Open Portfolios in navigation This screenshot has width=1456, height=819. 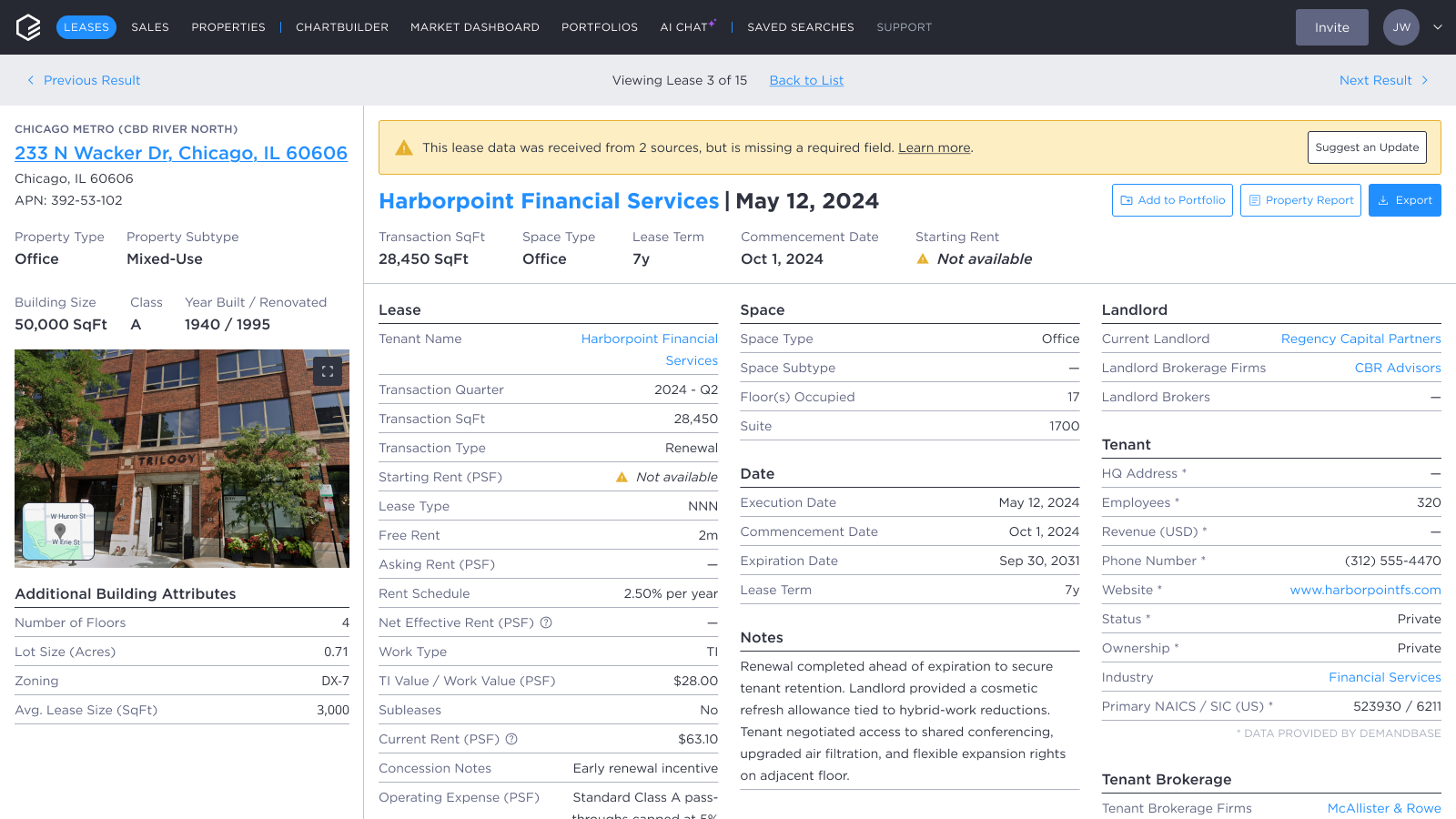click(x=600, y=27)
